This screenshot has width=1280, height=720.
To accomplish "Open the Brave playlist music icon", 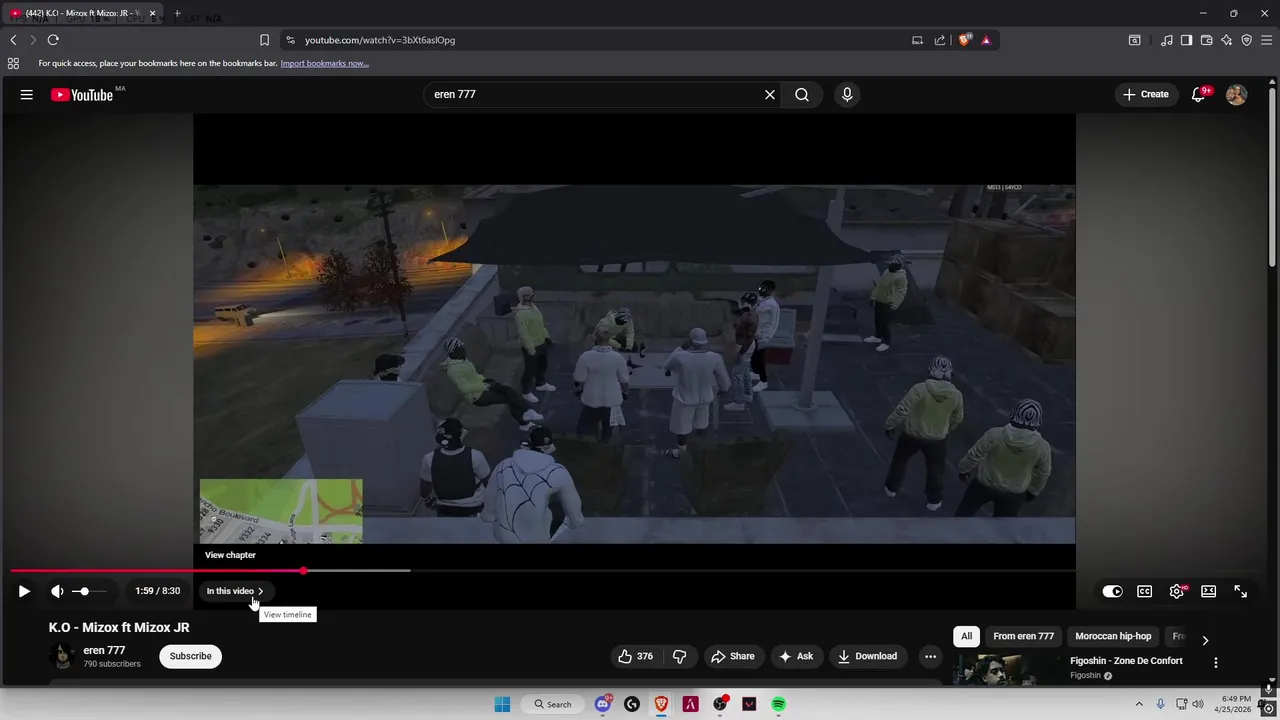I will click(x=1167, y=40).
